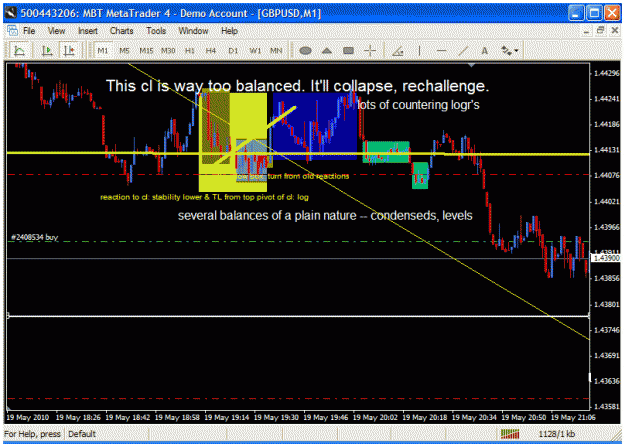Open the View menu
Screen dimensions: 625x444
point(57,31)
